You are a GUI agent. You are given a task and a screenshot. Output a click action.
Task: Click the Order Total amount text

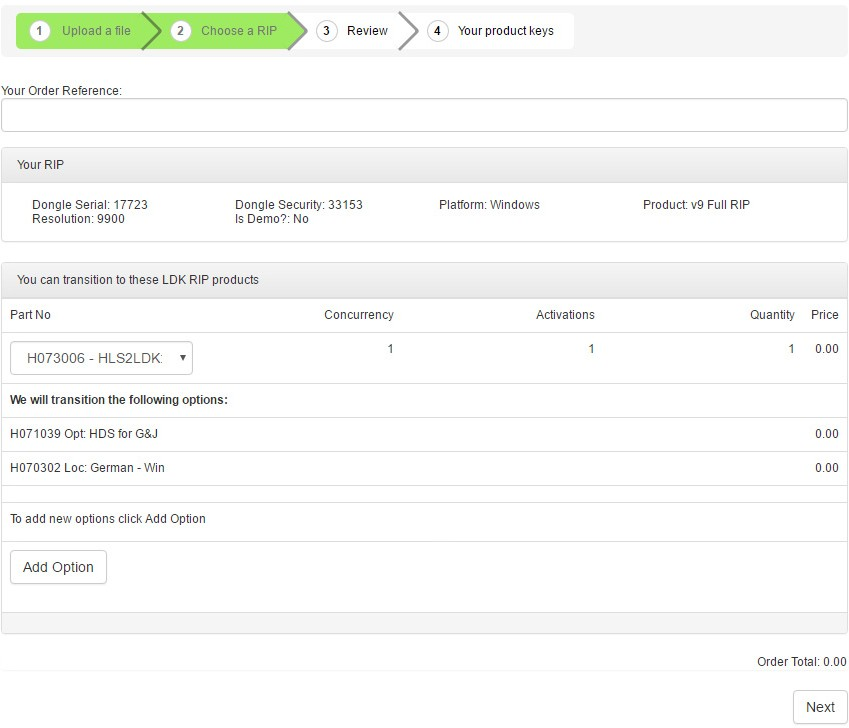click(x=801, y=662)
